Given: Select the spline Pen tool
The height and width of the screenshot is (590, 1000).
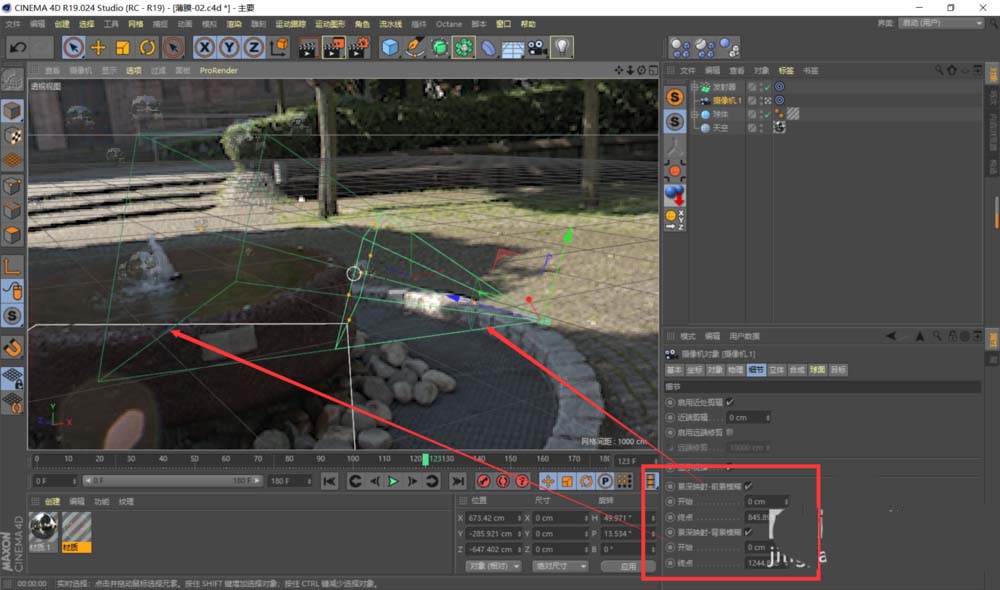Looking at the screenshot, I should pos(415,47).
